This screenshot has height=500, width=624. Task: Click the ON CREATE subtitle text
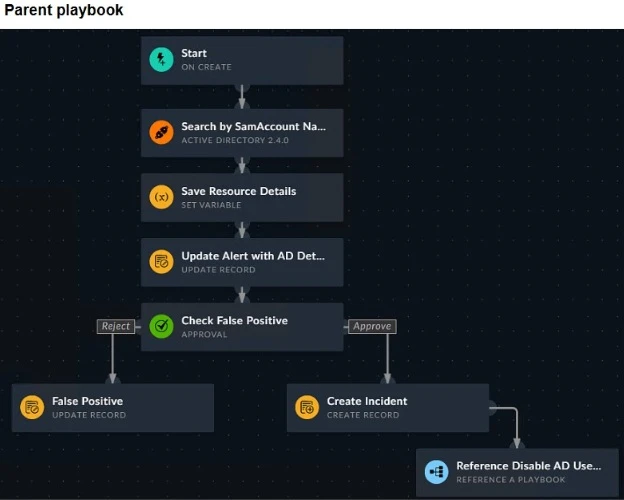[x=206, y=67]
